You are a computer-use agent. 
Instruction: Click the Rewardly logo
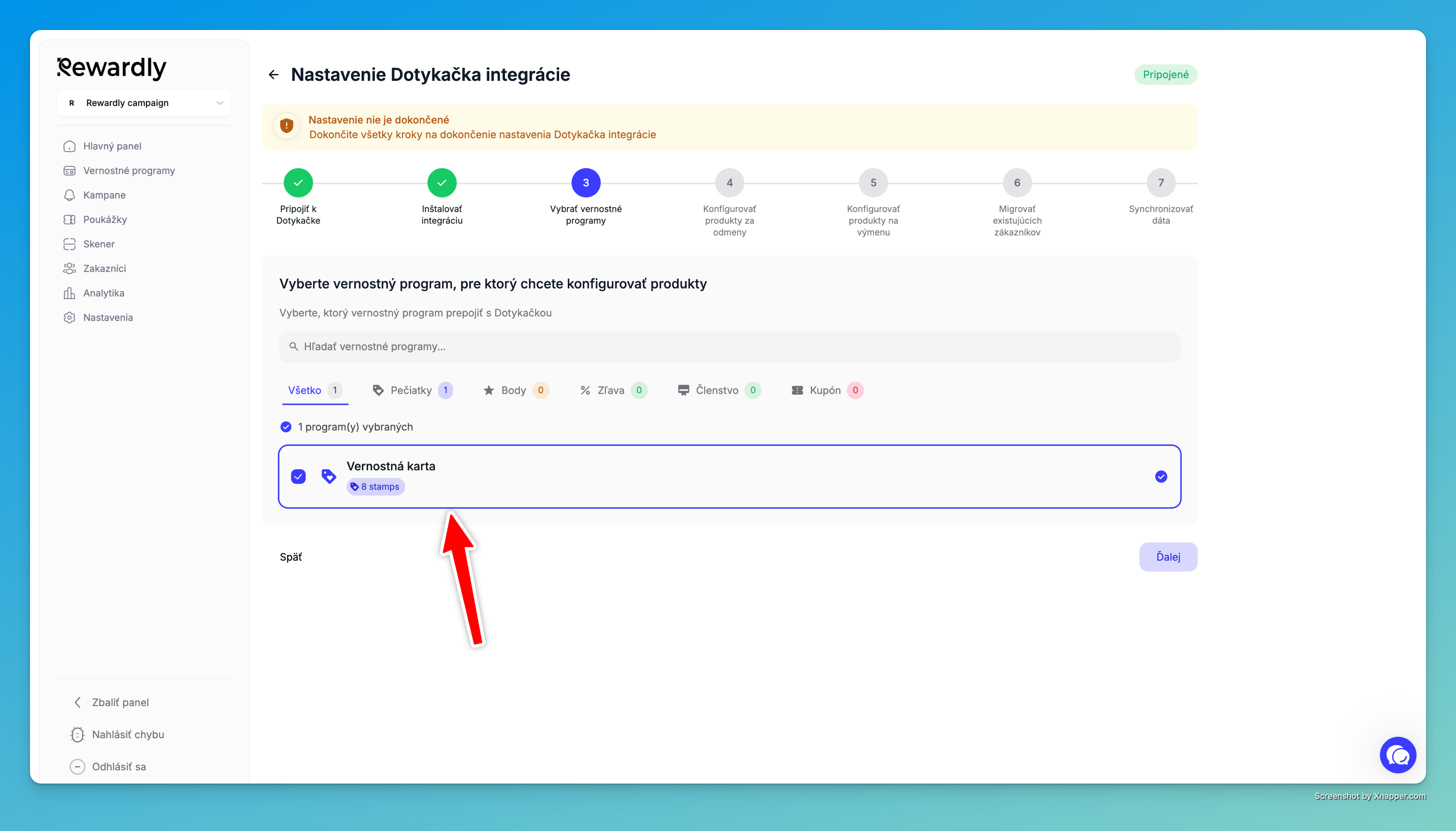tap(112, 68)
